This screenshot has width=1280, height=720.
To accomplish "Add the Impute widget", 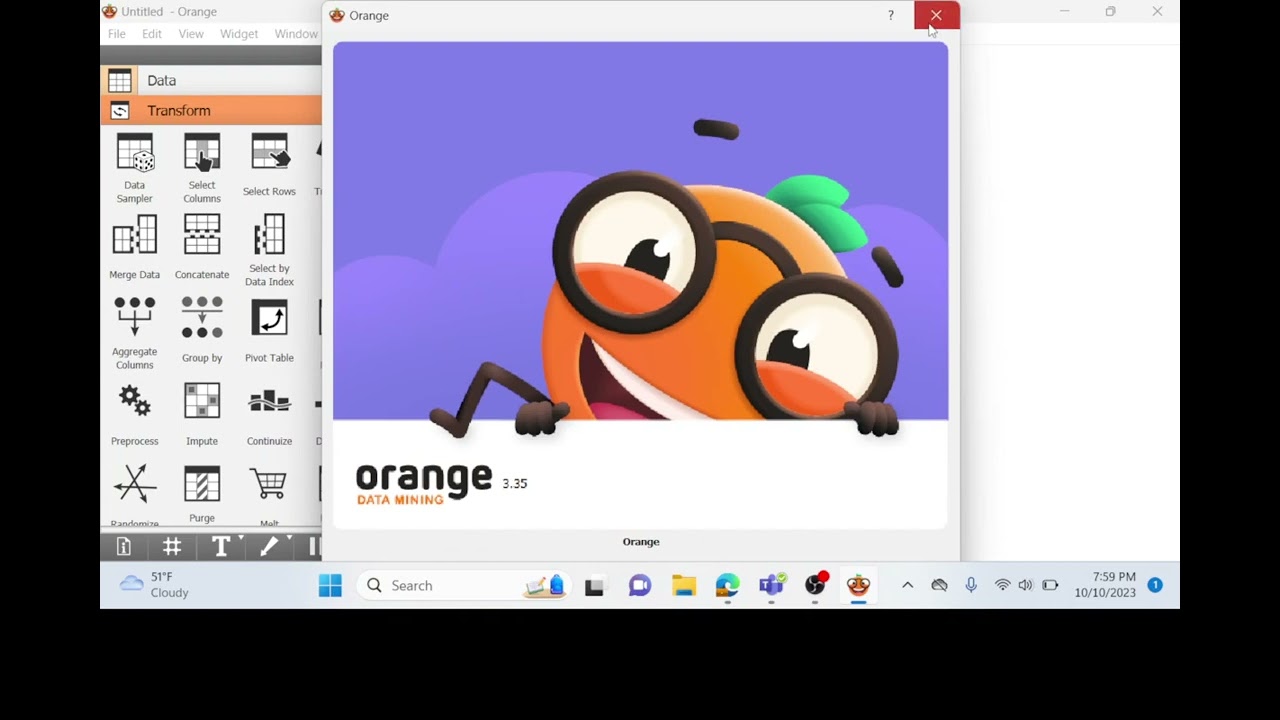I will (x=202, y=414).
